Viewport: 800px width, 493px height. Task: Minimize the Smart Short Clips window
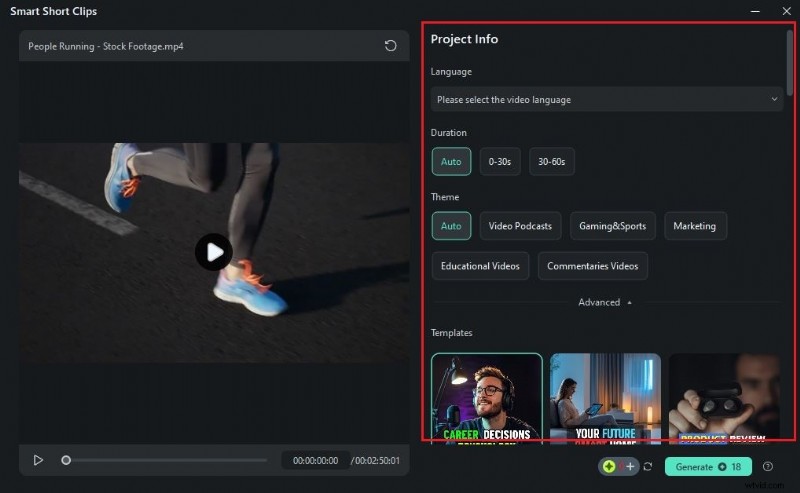(755, 11)
